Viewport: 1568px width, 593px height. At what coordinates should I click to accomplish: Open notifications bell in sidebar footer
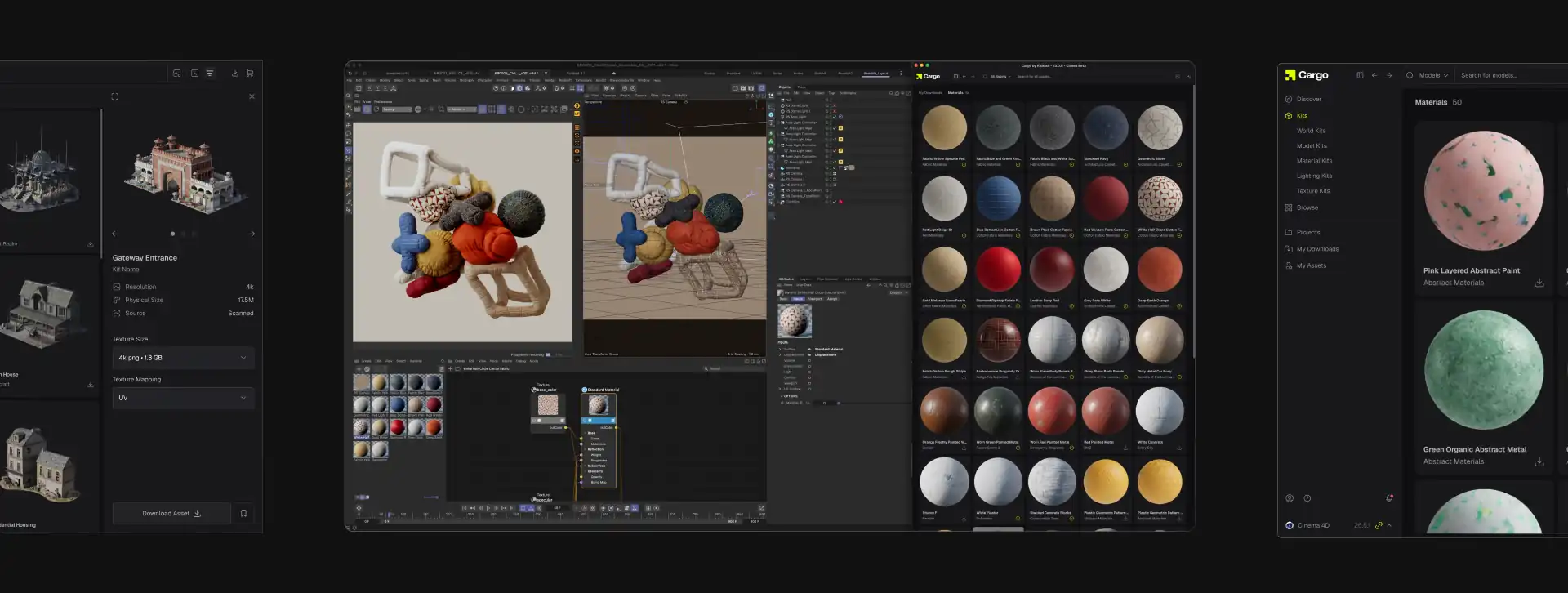1389,498
